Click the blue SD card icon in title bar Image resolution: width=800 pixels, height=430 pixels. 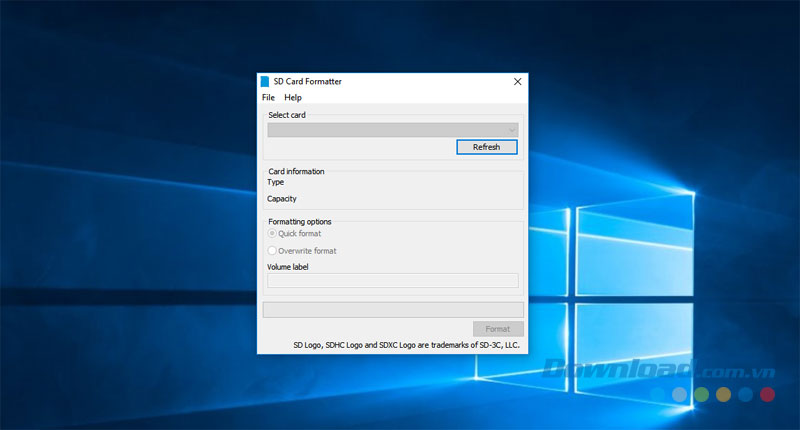tap(265, 81)
